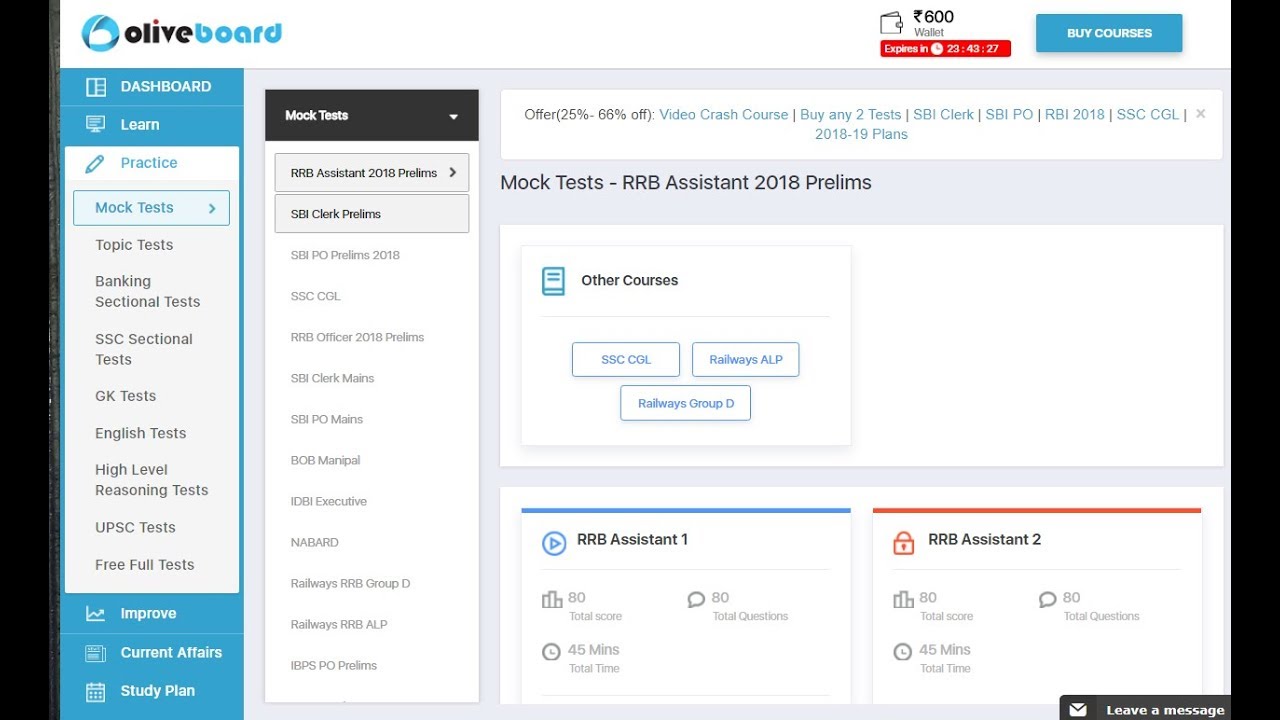Image resolution: width=1280 pixels, height=720 pixels.
Task: Expand the Mock Tests dropdown header
Action: pos(453,116)
